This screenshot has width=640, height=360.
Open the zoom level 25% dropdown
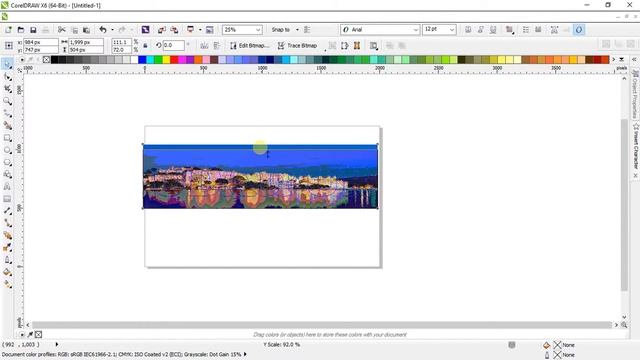258,30
